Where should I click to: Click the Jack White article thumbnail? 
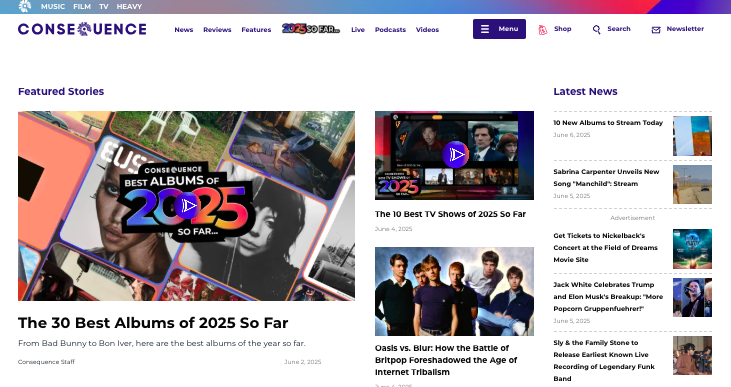click(692, 297)
